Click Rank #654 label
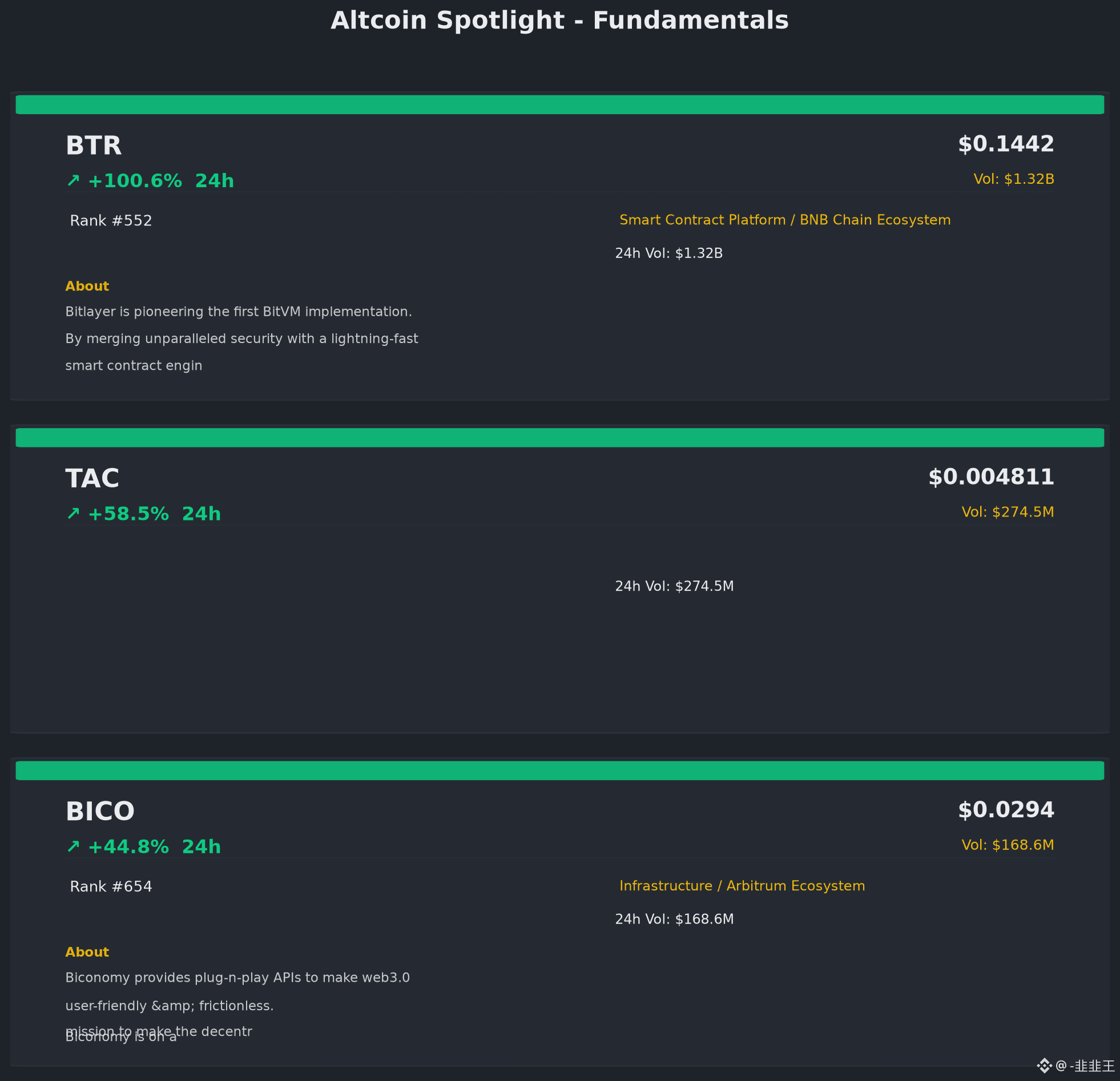1120x1081 pixels. coord(111,887)
